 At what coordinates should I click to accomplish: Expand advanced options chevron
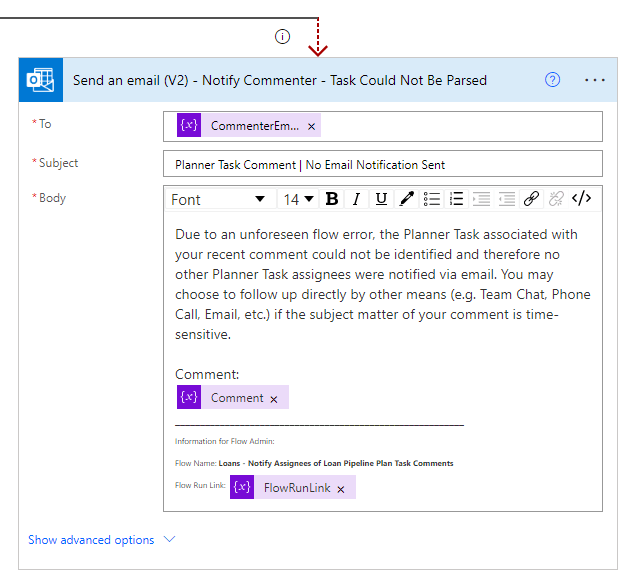(x=170, y=540)
